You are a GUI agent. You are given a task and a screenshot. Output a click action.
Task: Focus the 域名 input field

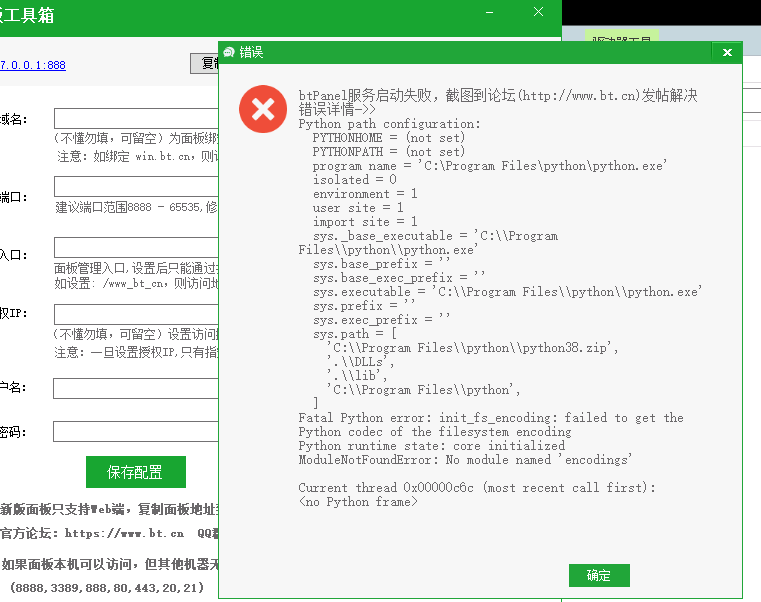[136, 118]
